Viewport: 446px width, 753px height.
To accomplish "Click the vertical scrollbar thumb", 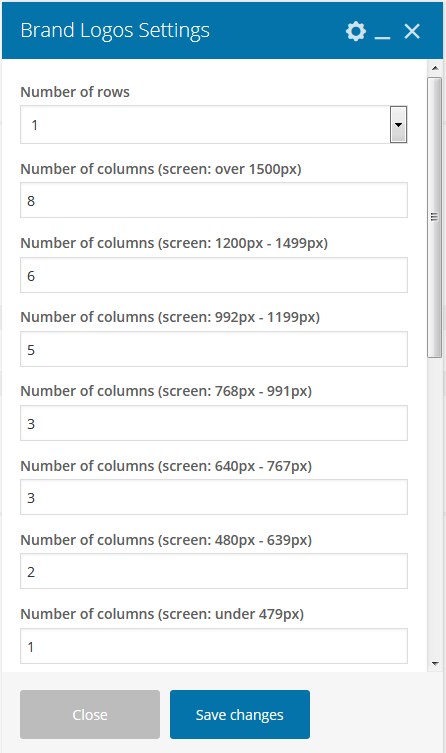I will click(x=434, y=217).
